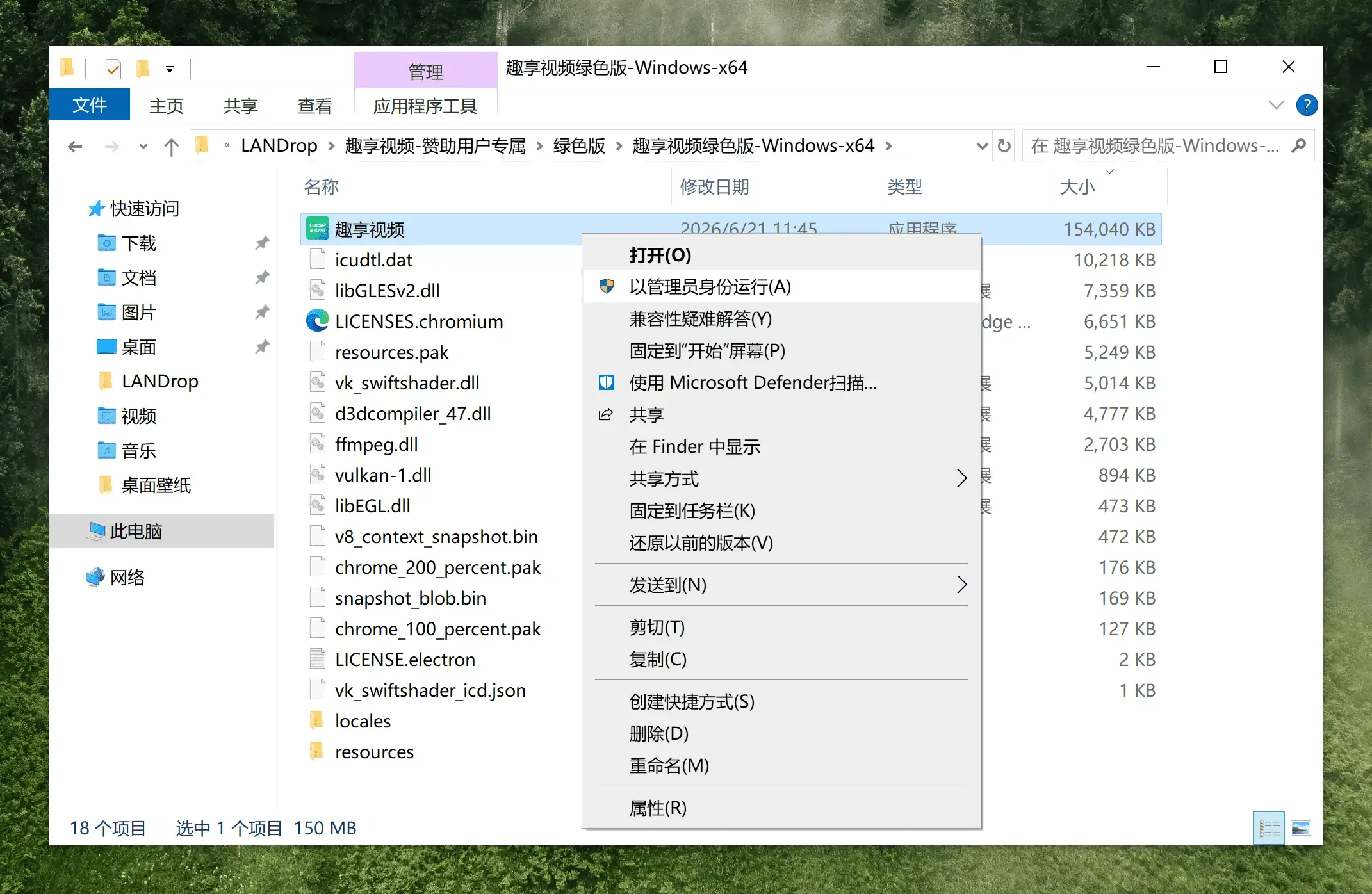Expand address bar history dropdown
This screenshot has height=894, width=1372.
click(982, 146)
